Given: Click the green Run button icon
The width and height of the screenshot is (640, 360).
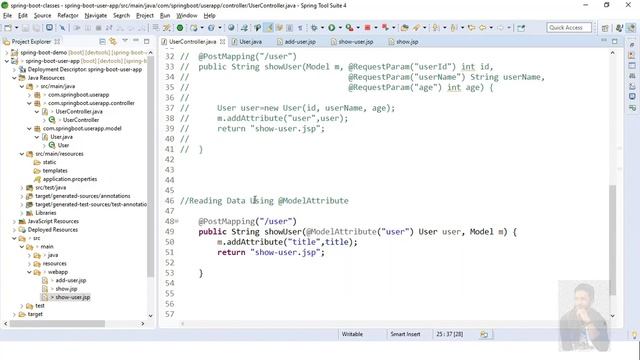Looking at the screenshot, I should click(332, 28).
